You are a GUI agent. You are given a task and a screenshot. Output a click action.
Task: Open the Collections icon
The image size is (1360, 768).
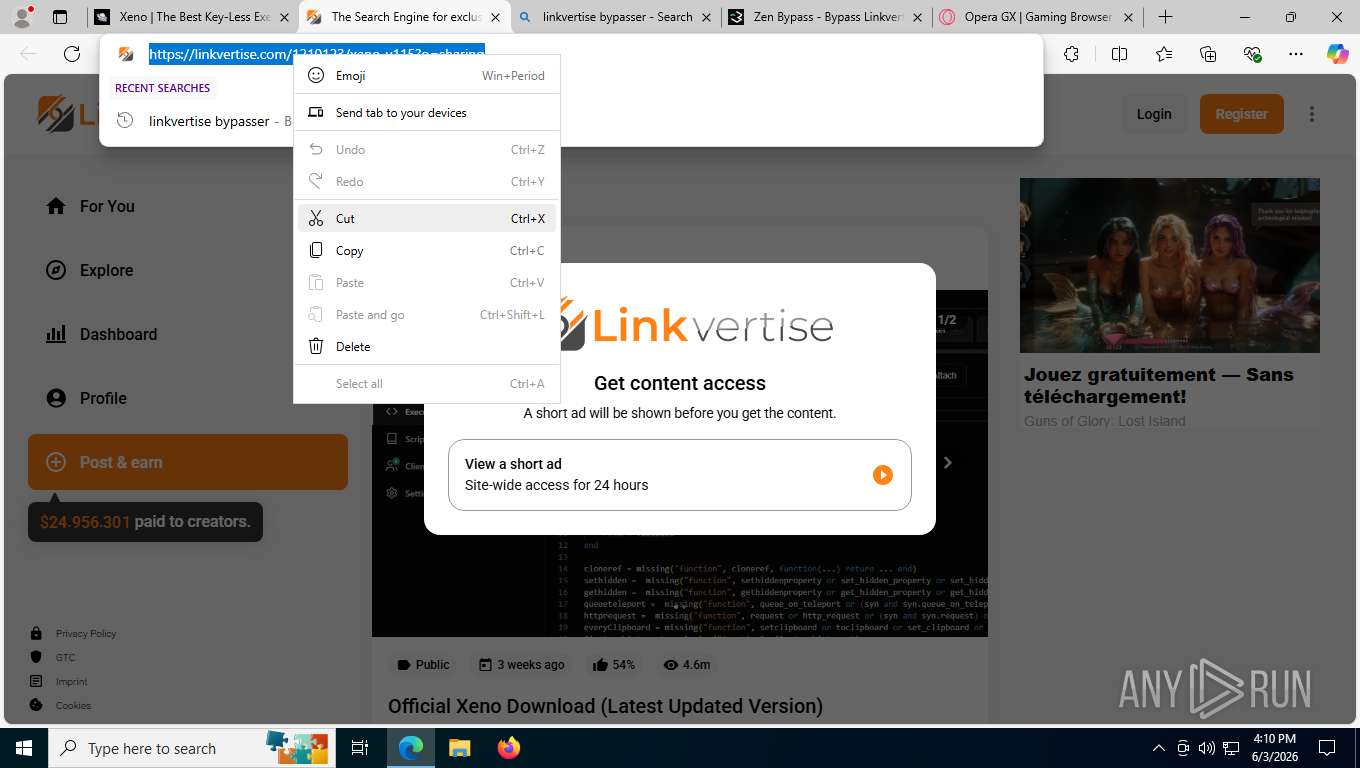coord(1208,54)
